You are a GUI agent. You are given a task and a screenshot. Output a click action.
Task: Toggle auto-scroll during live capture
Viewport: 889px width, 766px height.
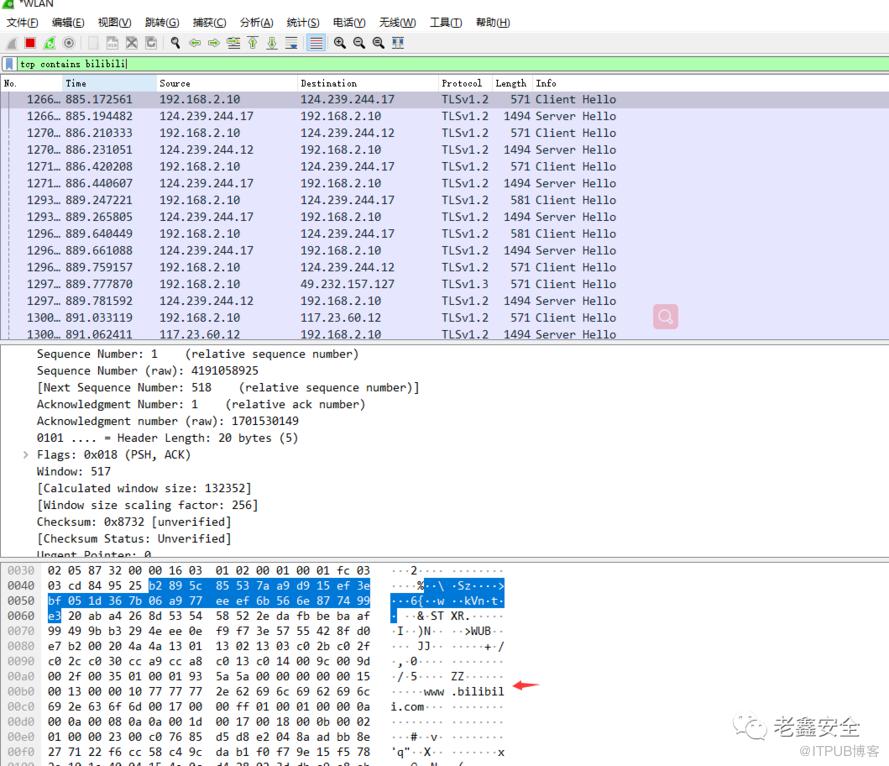coord(291,43)
